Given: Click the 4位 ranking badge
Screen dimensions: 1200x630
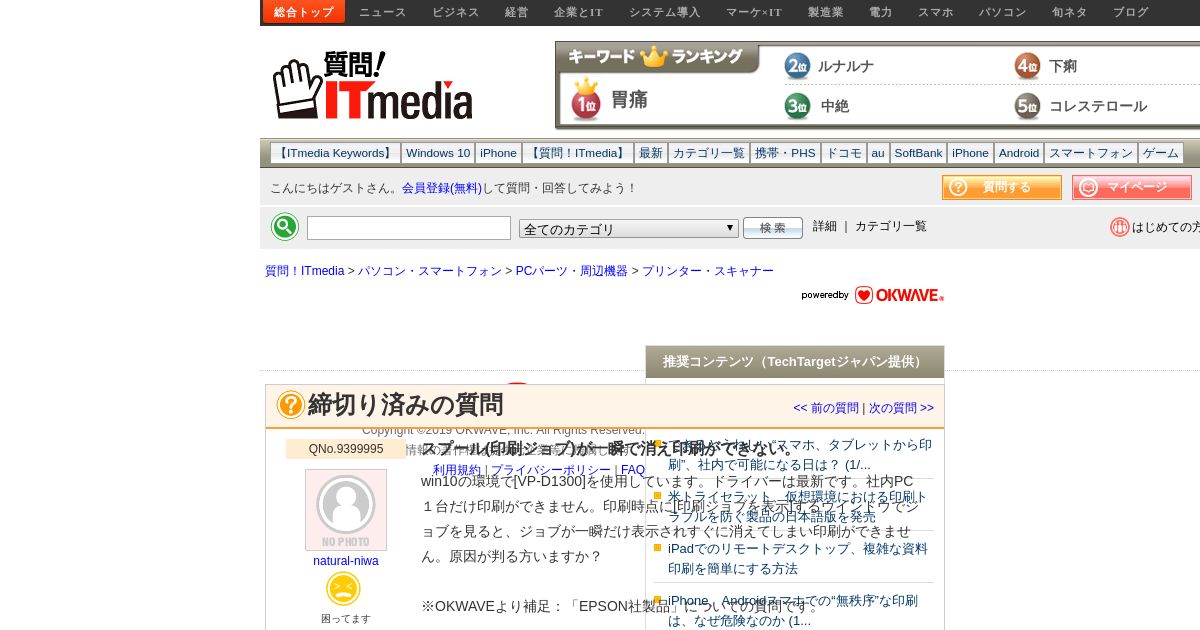Looking at the screenshot, I should coord(1027,66).
